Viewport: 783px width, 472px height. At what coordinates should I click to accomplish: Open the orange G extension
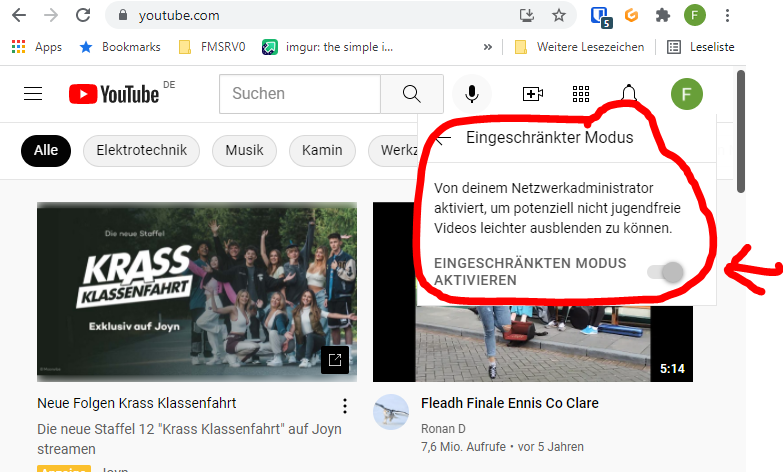[x=631, y=15]
